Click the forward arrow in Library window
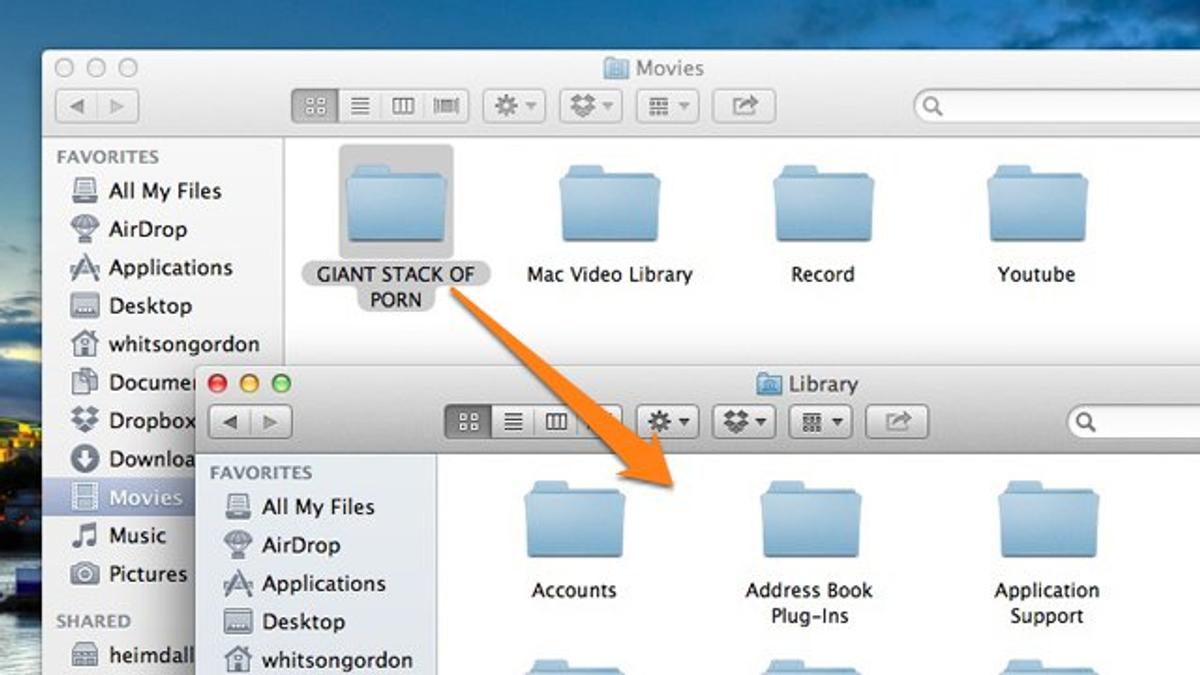The image size is (1200, 675). pyautogui.click(x=271, y=422)
